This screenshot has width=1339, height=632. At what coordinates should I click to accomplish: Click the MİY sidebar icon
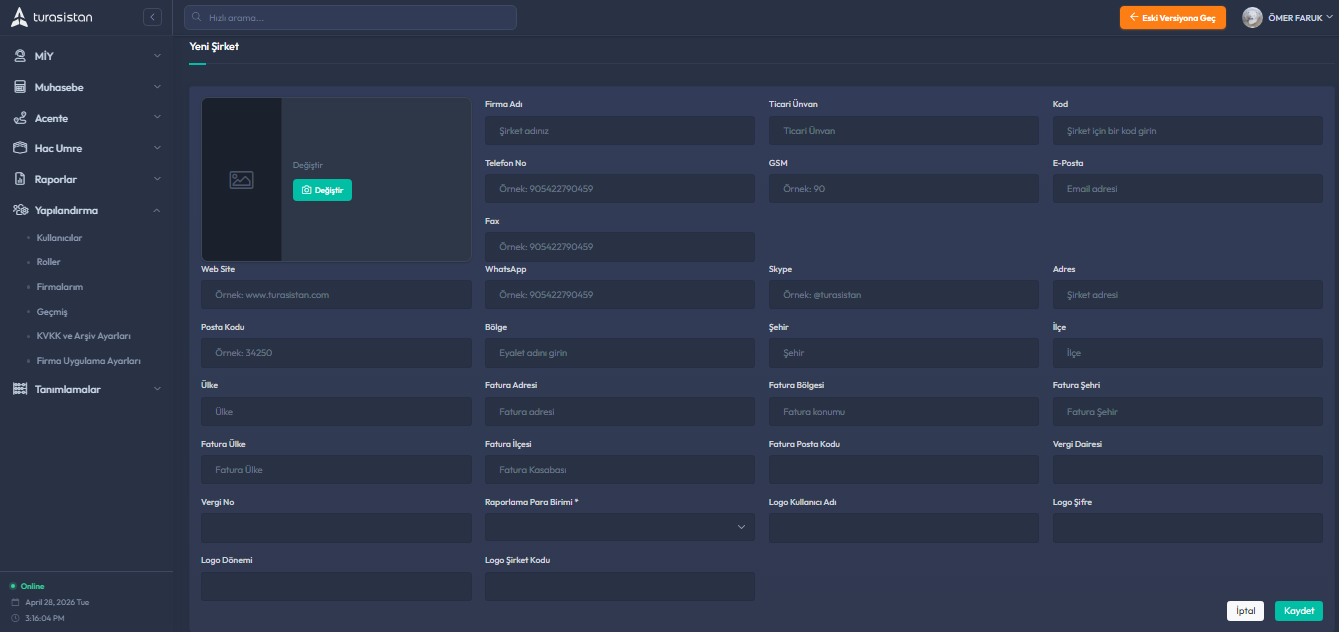tap(19, 56)
